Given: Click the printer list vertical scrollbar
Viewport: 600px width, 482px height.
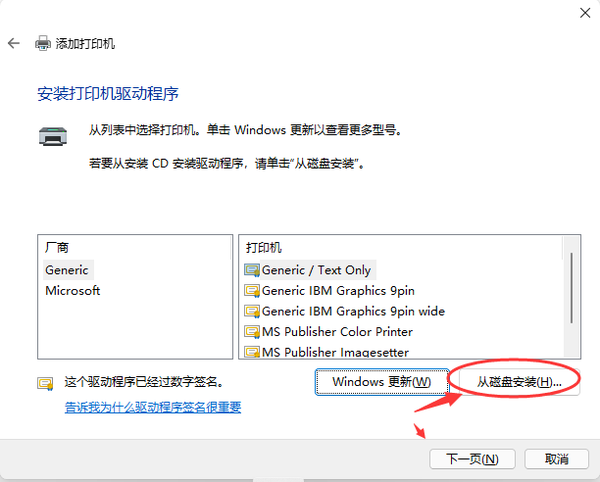Looking at the screenshot, I should point(571,290).
